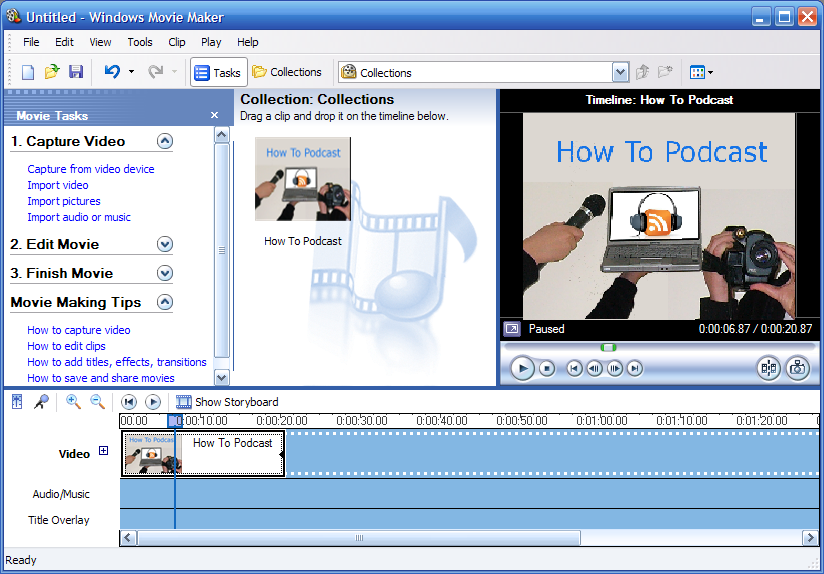Switch to Show Storyboard view
Viewport: 824px width, 574px height.
click(227, 402)
